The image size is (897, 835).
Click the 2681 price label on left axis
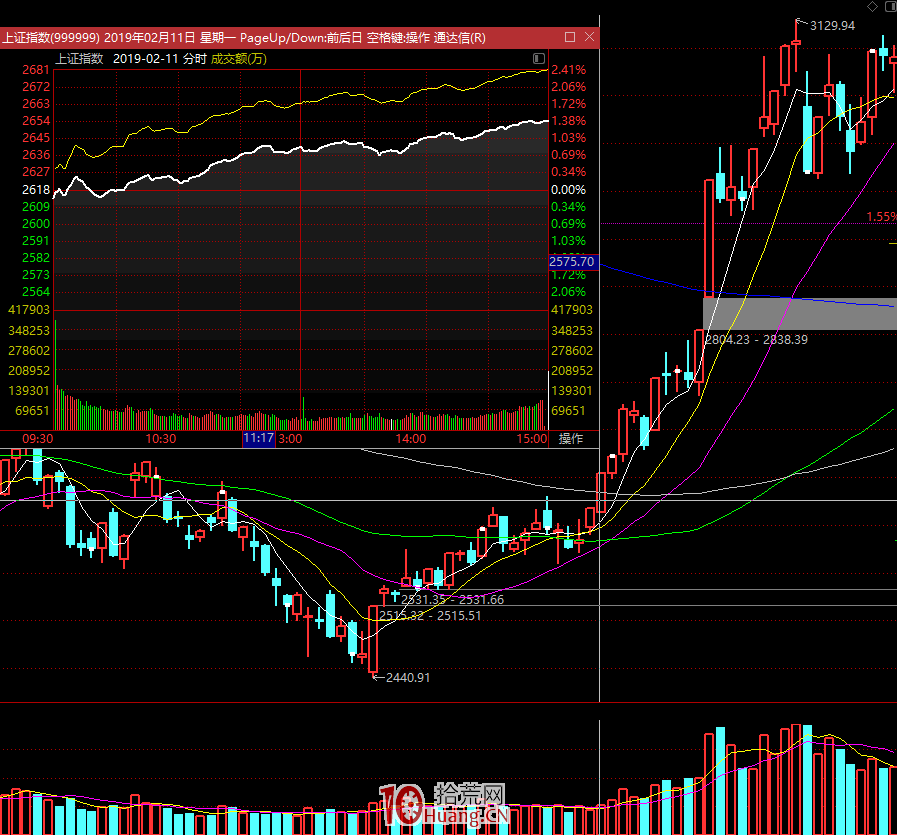coord(36,70)
